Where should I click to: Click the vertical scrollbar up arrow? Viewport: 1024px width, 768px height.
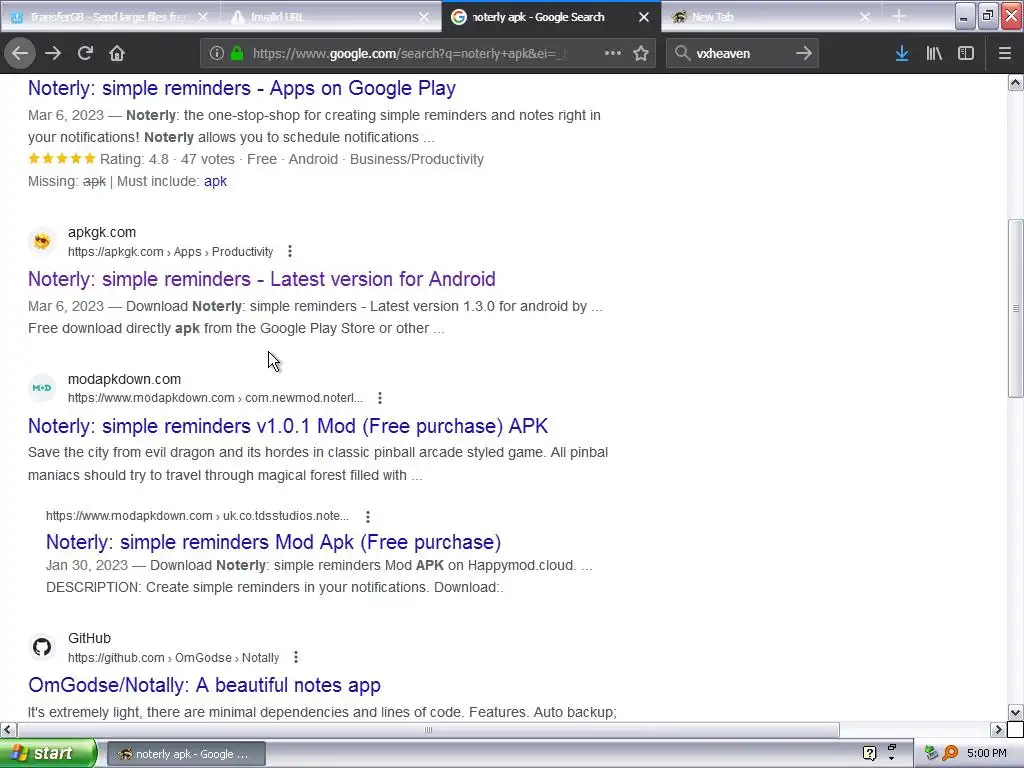(x=1016, y=82)
